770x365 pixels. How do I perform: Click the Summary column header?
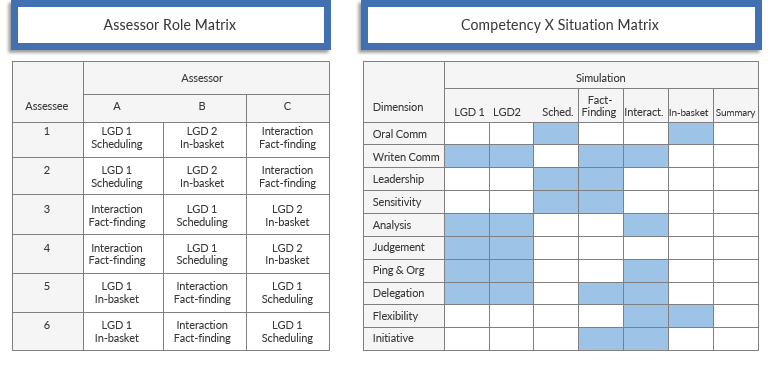click(x=736, y=106)
